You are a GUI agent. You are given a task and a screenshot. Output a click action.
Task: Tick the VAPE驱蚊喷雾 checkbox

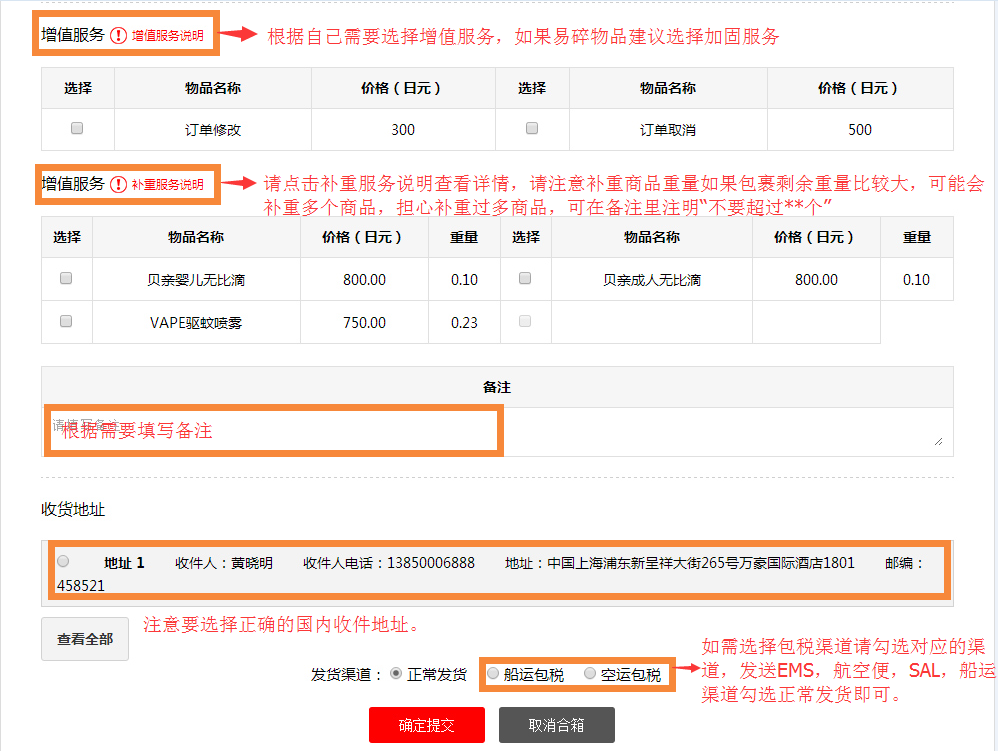click(66, 321)
